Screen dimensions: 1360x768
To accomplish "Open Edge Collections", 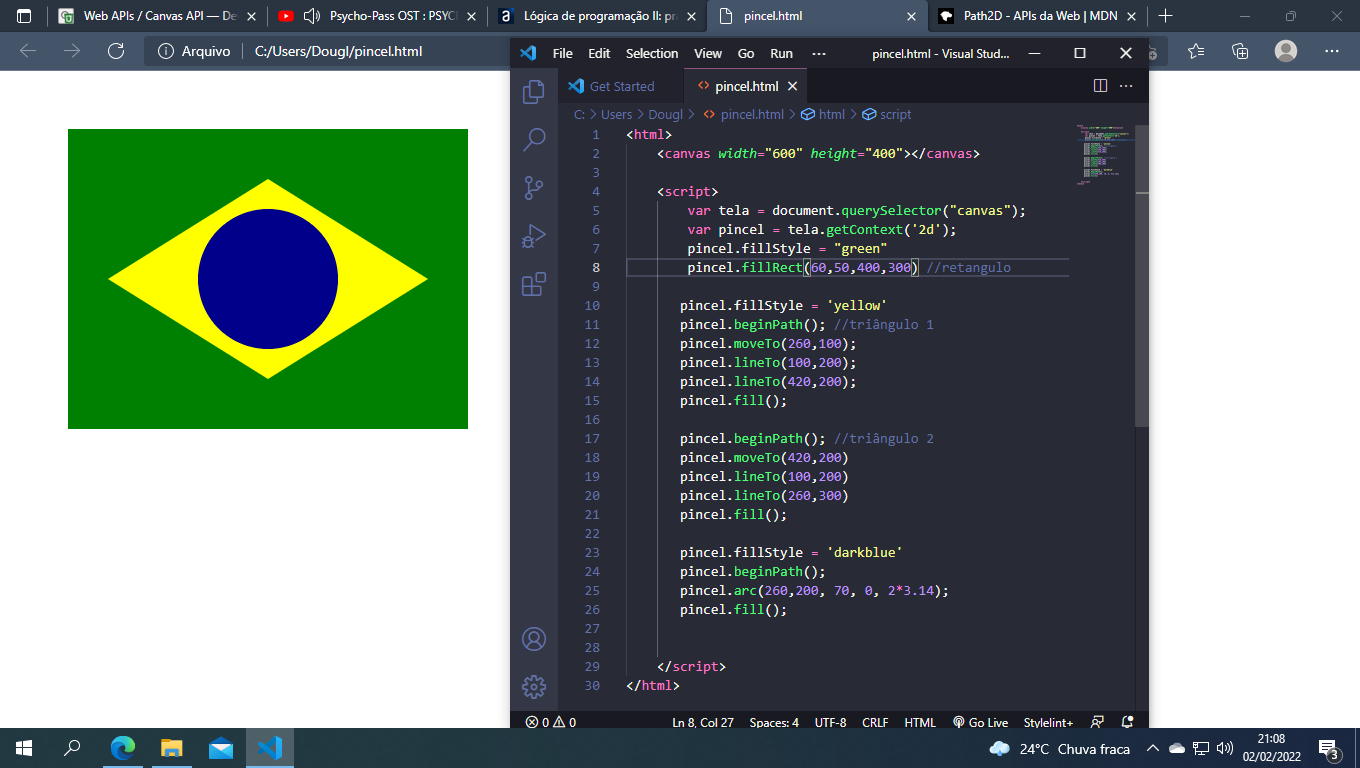I will pyautogui.click(x=1240, y=51).
